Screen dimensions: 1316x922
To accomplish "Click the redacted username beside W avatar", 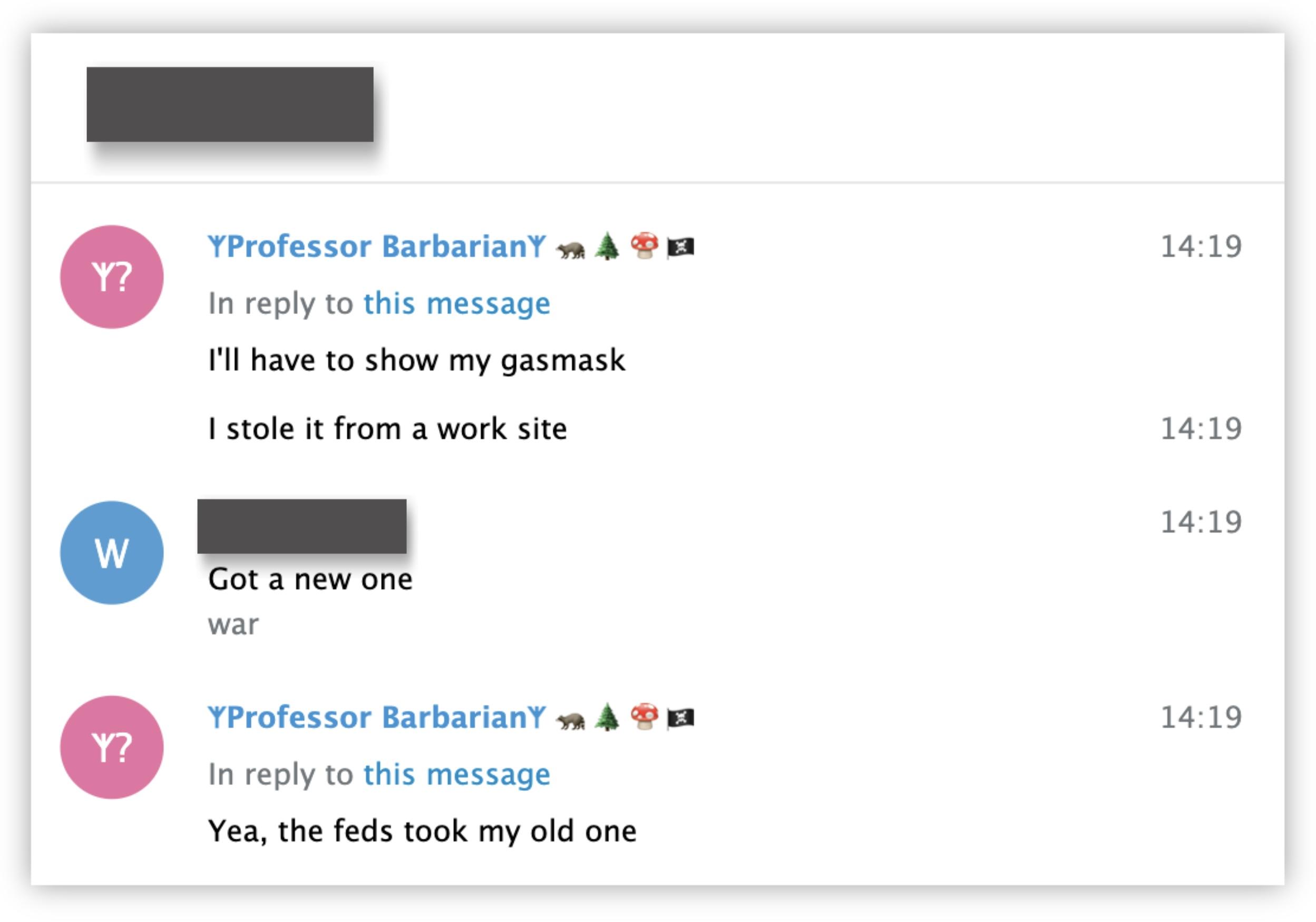I will coord(302,526).
